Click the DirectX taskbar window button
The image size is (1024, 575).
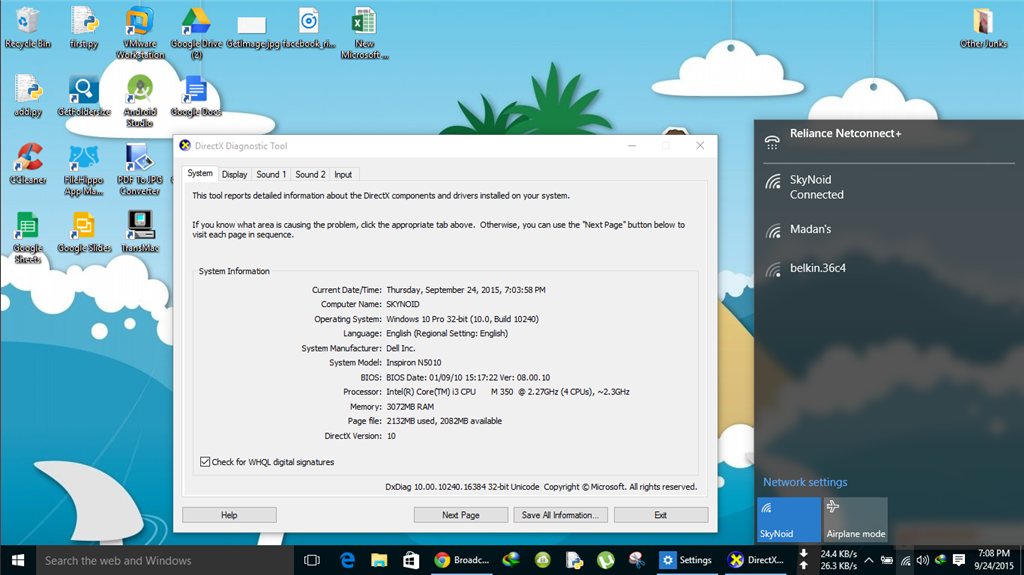[x=756, y=560]
